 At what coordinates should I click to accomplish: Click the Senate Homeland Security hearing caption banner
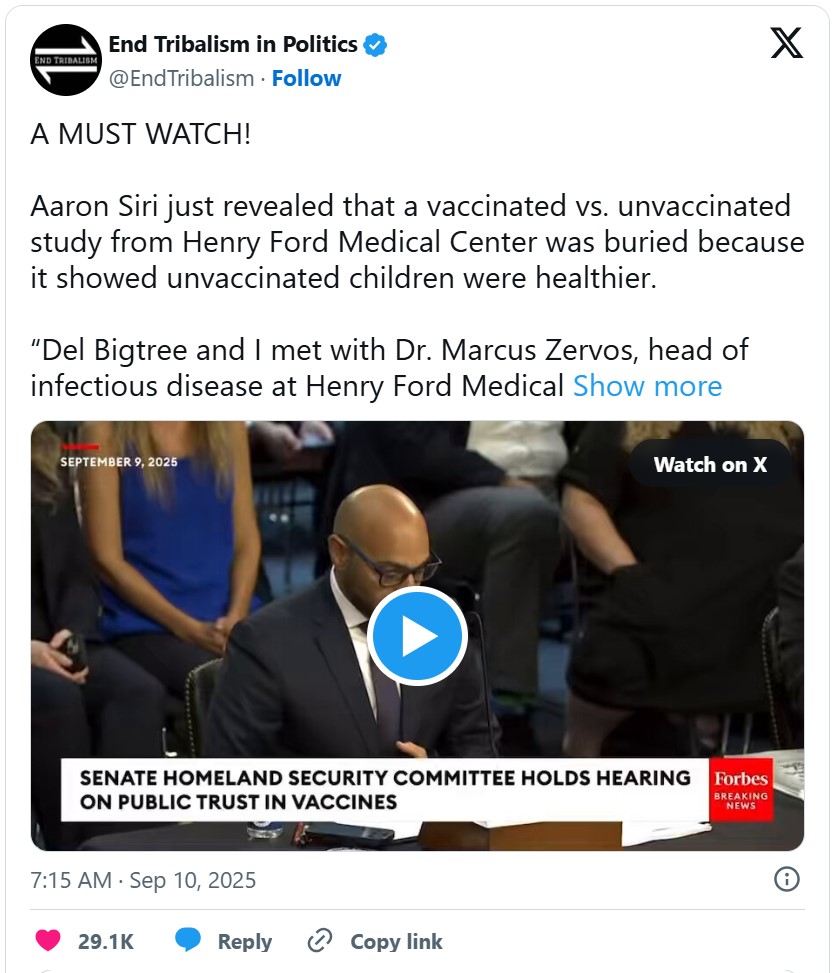point(384,788)
